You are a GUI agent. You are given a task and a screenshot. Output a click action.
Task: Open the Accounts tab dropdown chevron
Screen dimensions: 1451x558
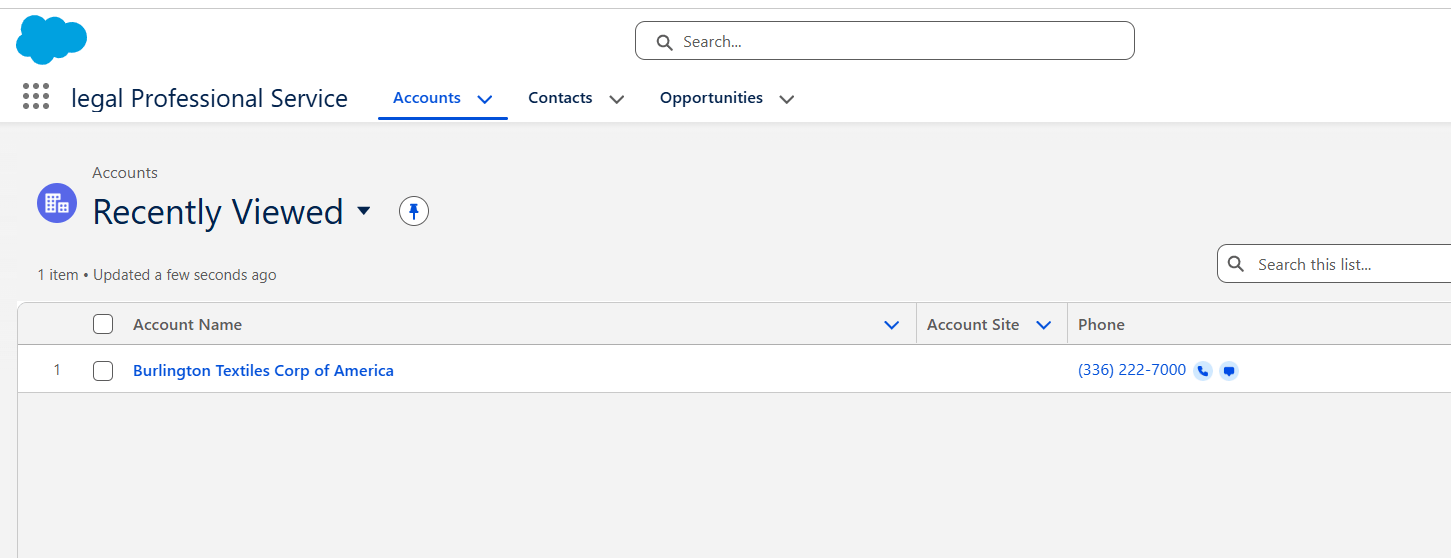pyautogui.click(x=485, y=99)
